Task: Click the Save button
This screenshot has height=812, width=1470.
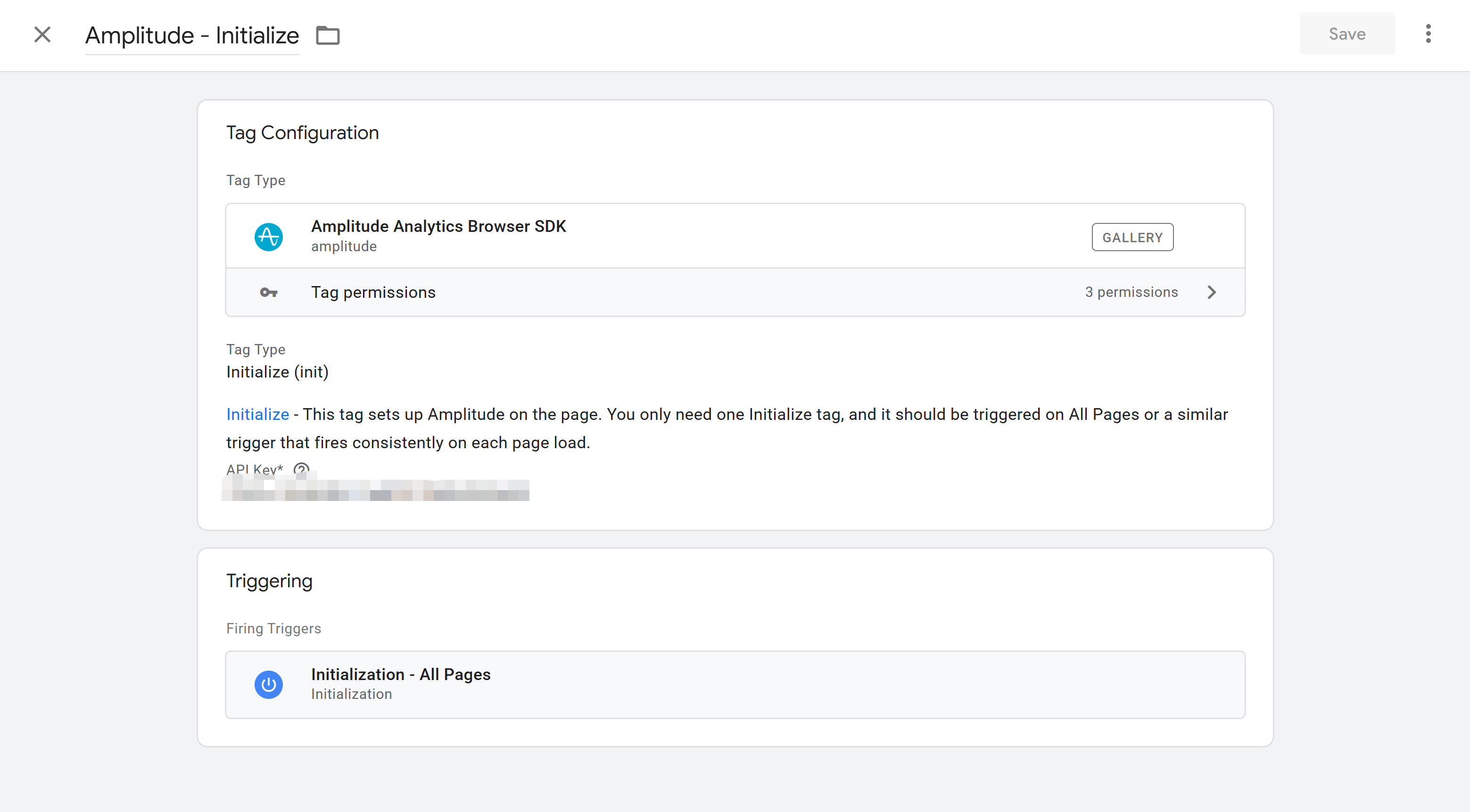Action: [1347, 34]
